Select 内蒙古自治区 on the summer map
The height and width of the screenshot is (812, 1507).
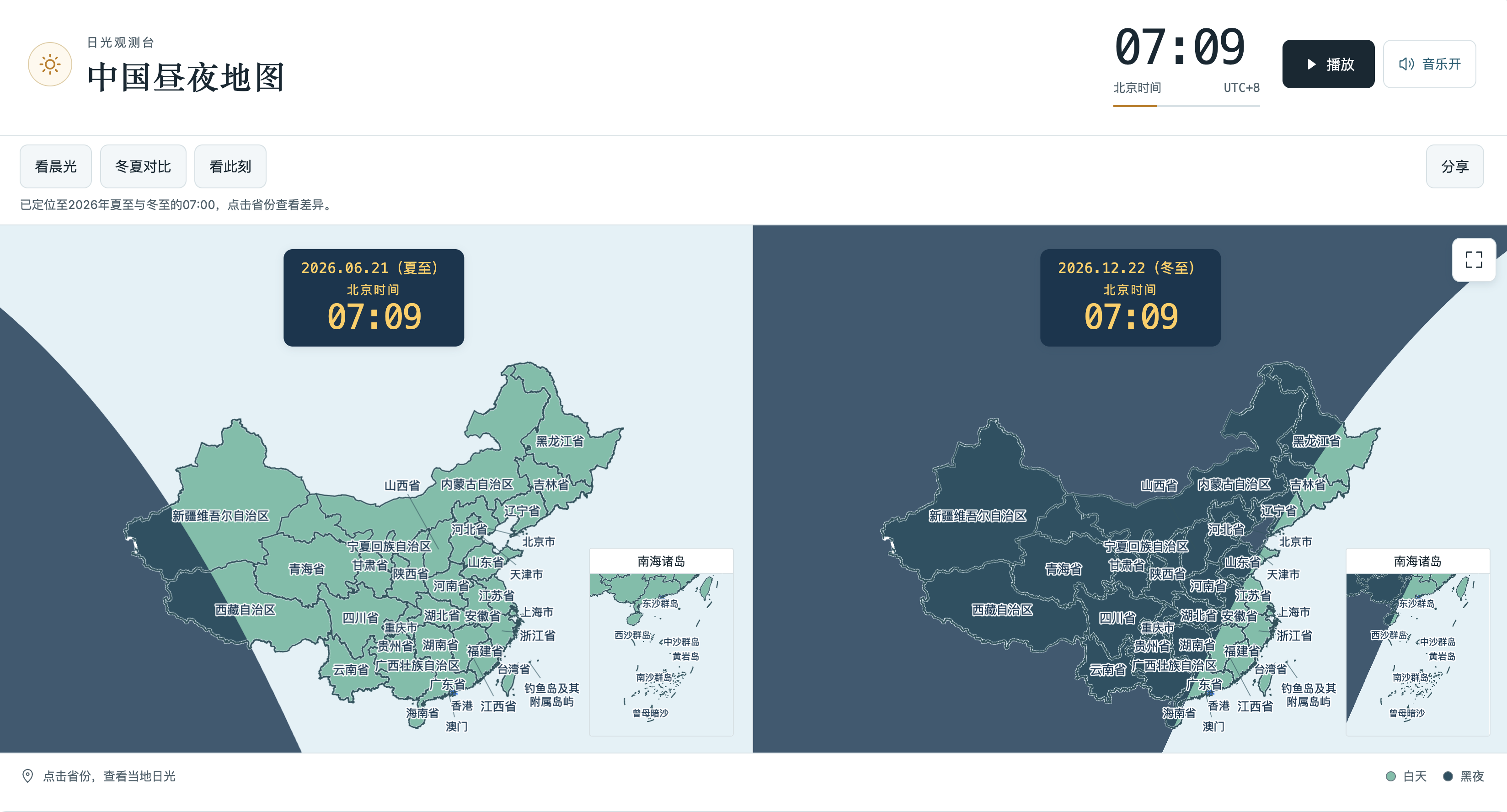tap(477, 484)
